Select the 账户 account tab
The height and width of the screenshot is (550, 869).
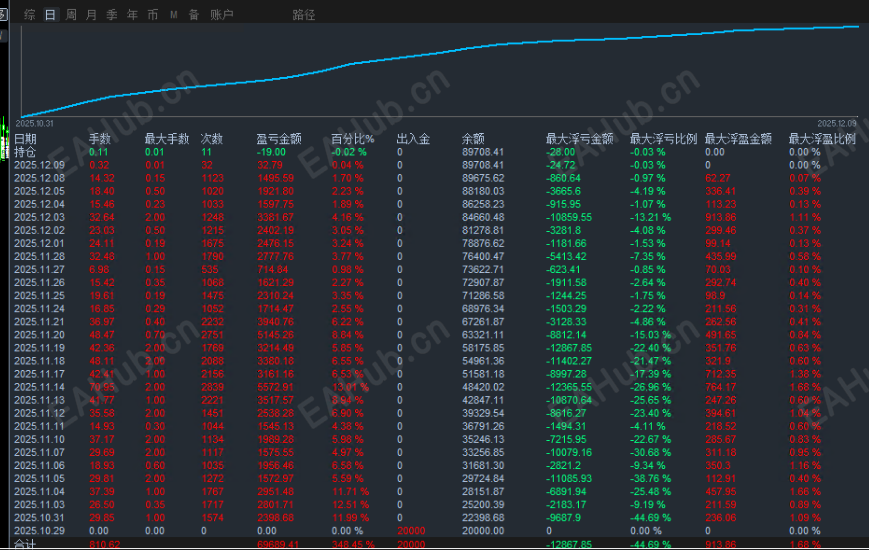(222, 15)
